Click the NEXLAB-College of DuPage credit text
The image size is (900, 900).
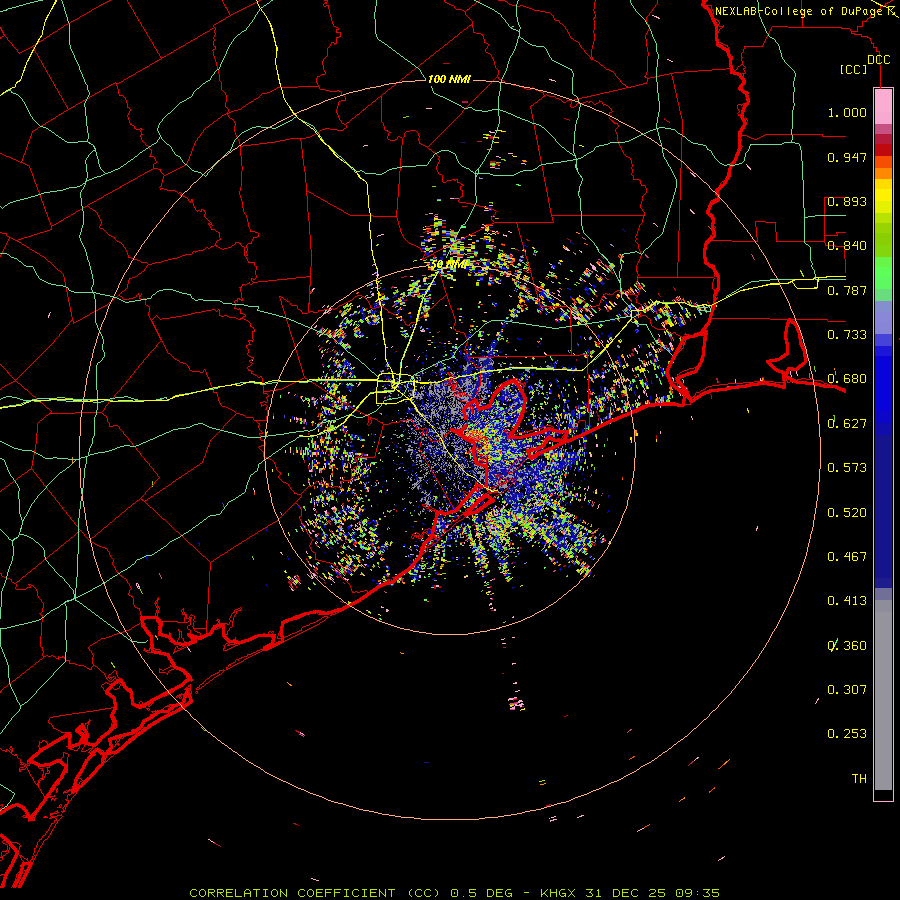click(x=799, y=11)
